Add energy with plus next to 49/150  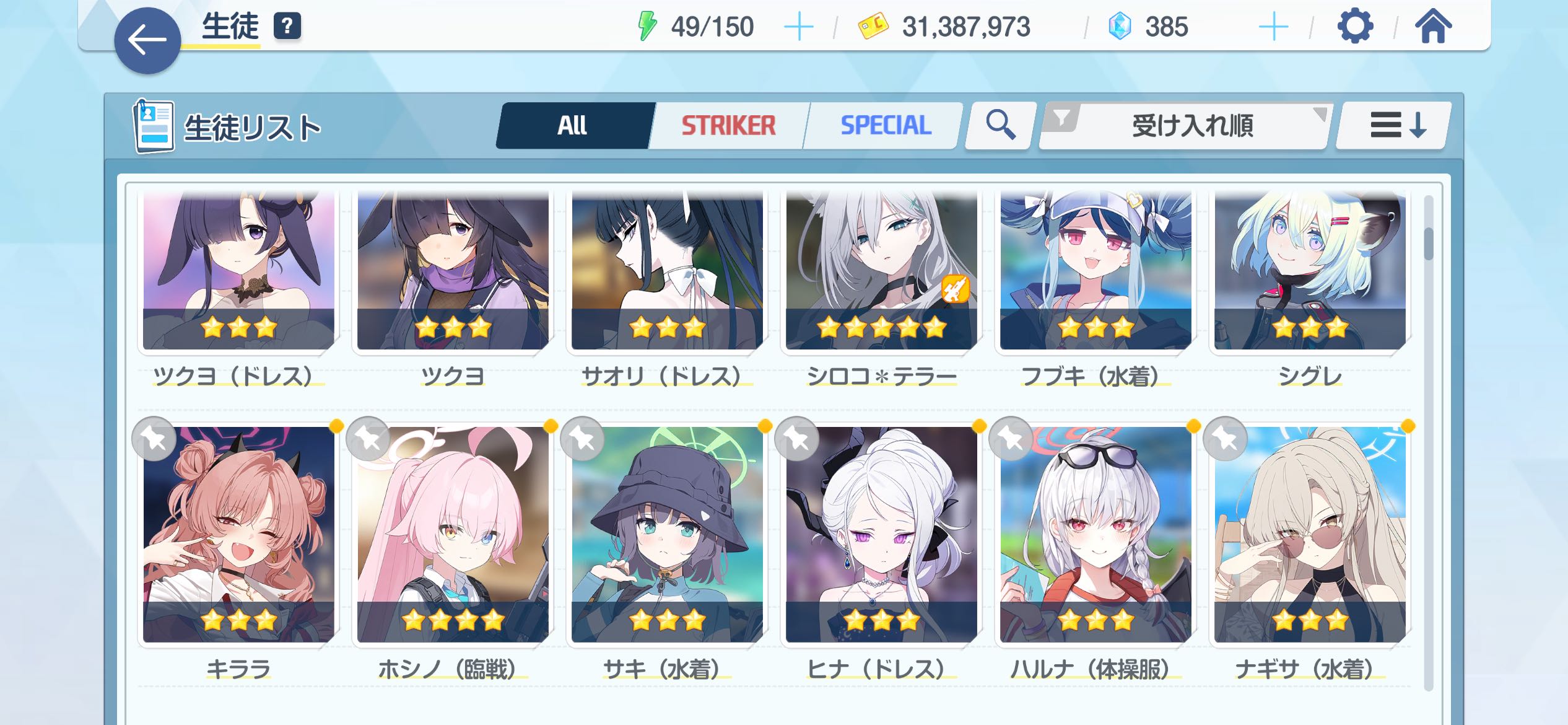(x=798, y=27)
